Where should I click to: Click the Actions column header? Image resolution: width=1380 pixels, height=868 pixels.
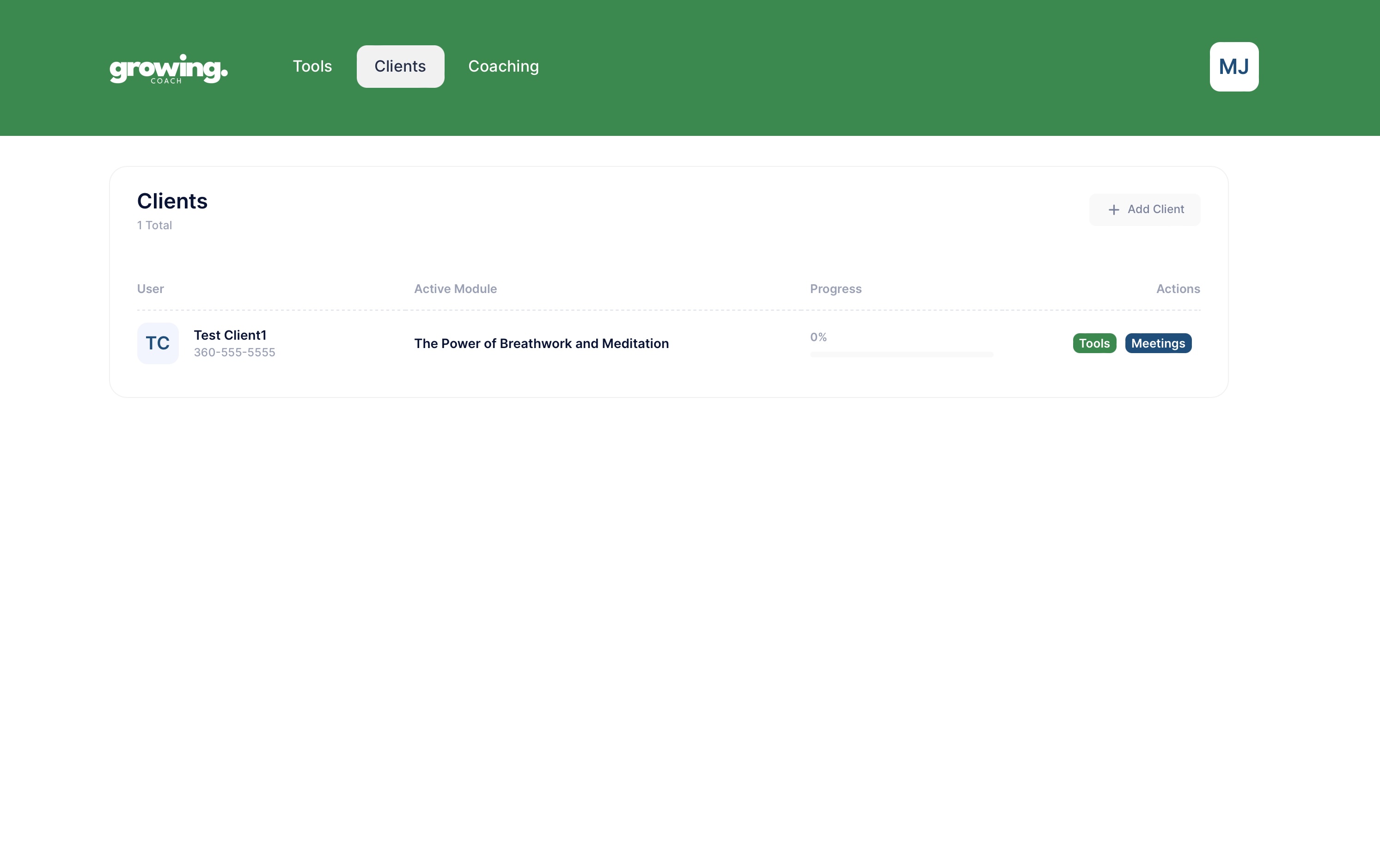tap(1178, 289)
